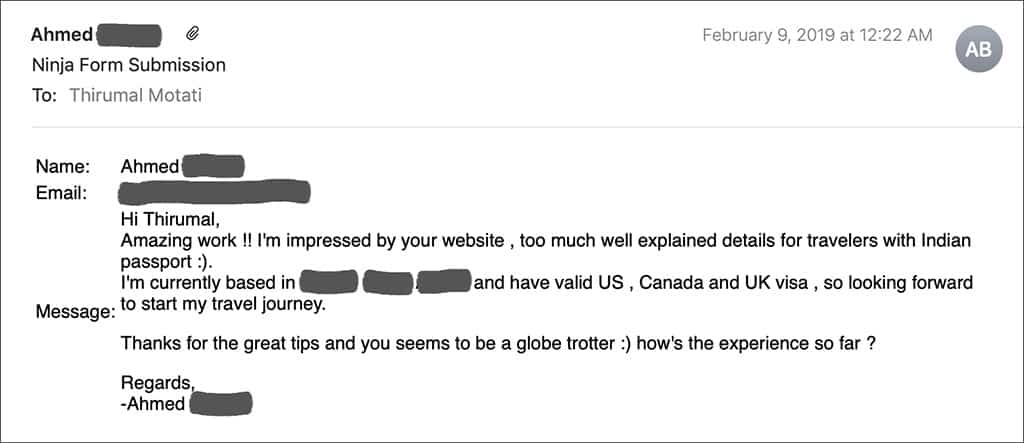
Task: Click the redacted surname in the header
Action: pos(129,35)
